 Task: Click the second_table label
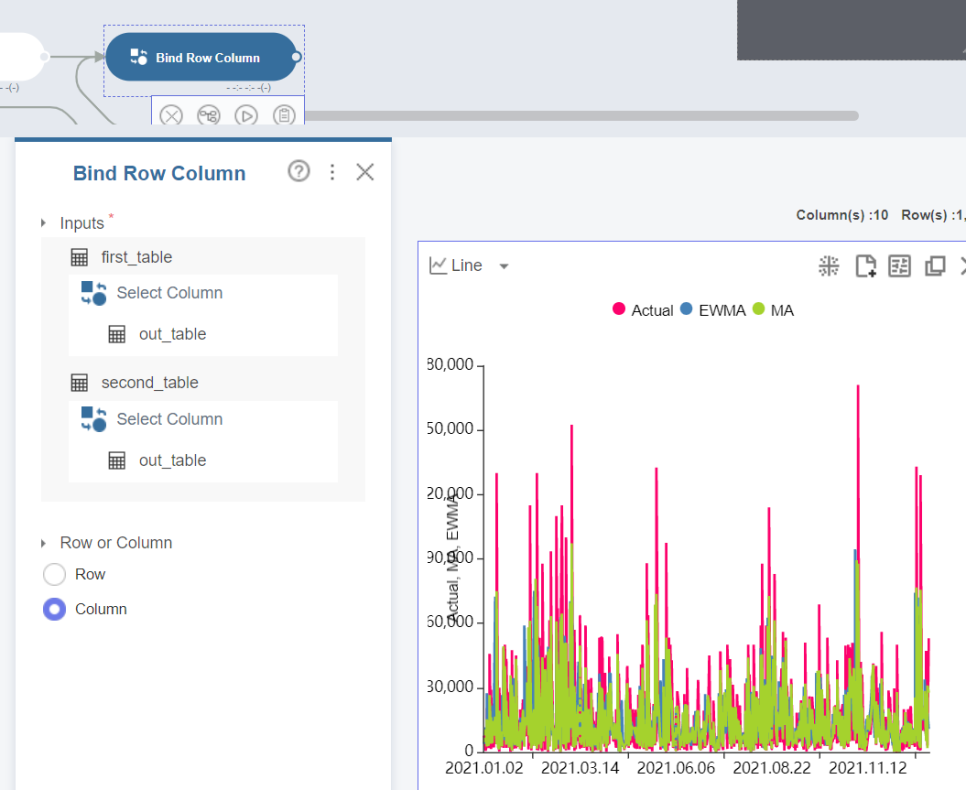150,383
